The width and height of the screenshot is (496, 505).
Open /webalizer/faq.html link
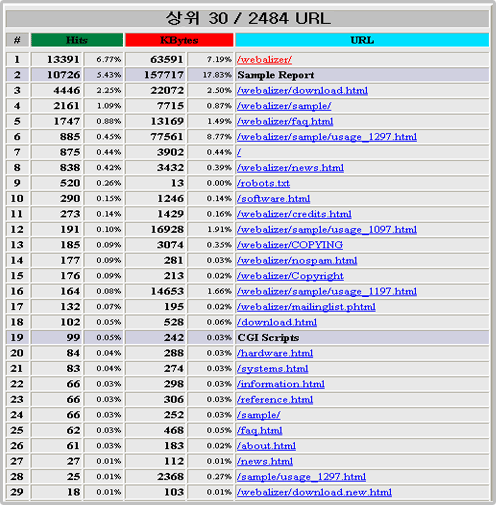click(x=285, y=122)
